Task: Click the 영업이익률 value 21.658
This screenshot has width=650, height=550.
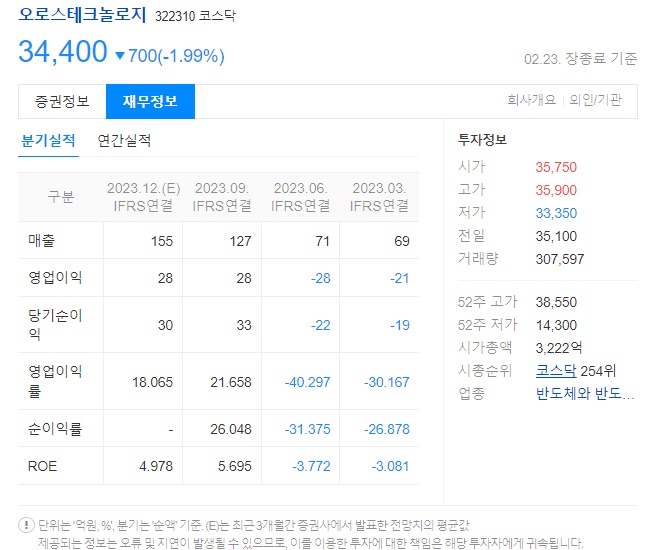Action: tap(231, 382)
